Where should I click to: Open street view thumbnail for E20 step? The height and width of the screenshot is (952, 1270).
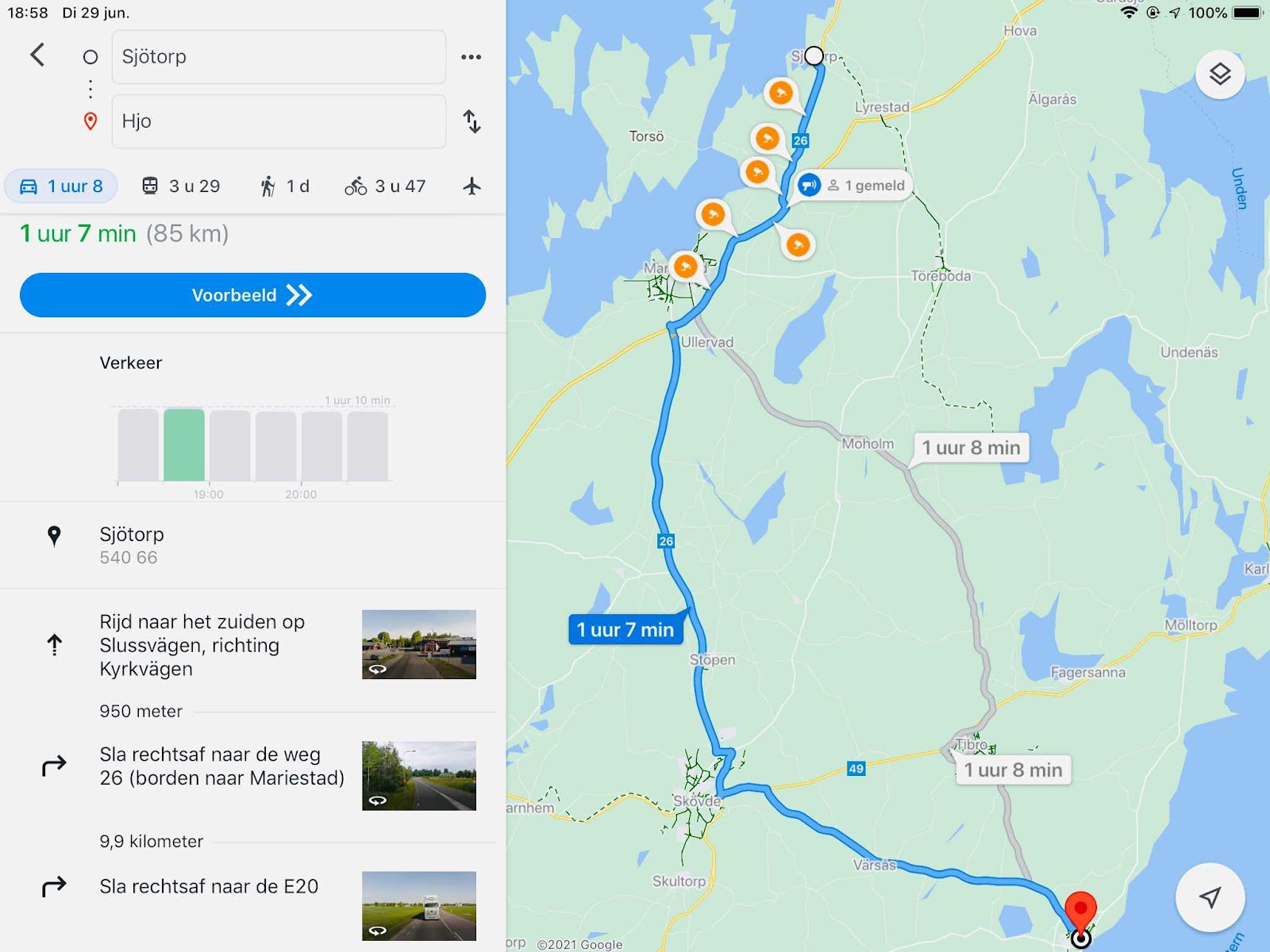(419, 906)
